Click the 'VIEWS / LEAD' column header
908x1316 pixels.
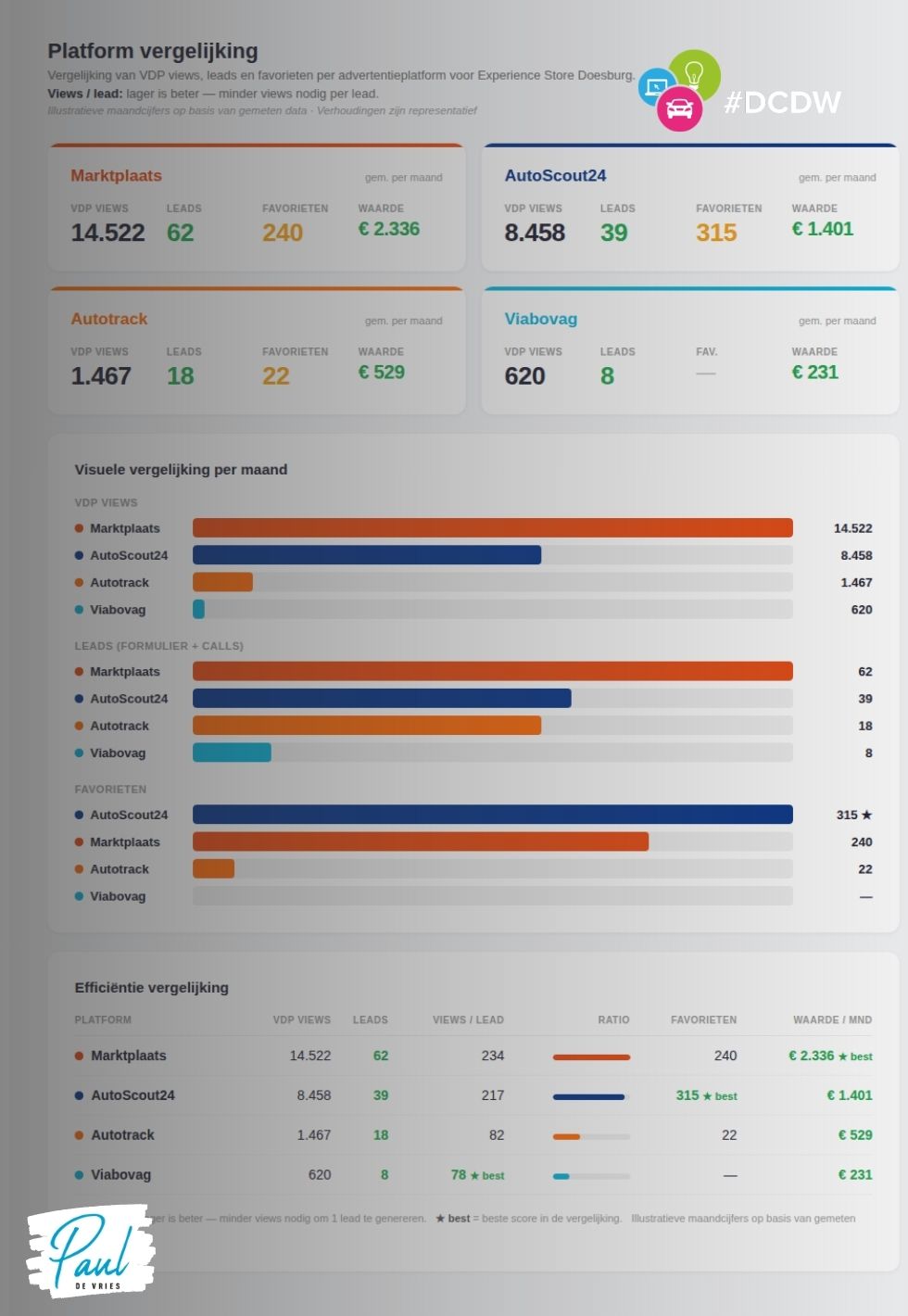pyautogui.click(x=468, y=1019)
